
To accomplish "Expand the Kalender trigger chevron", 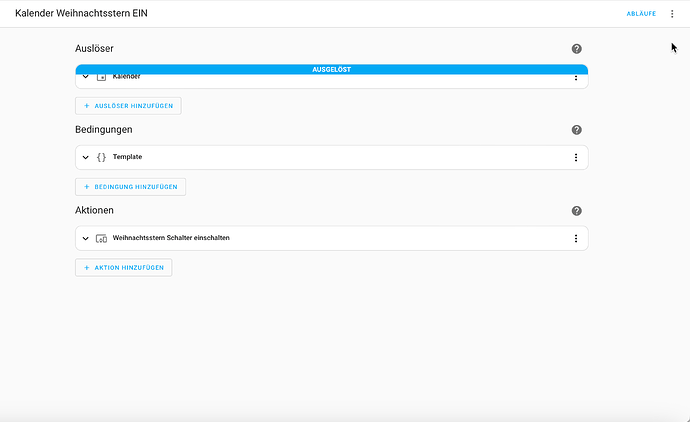I will point(86,78).
